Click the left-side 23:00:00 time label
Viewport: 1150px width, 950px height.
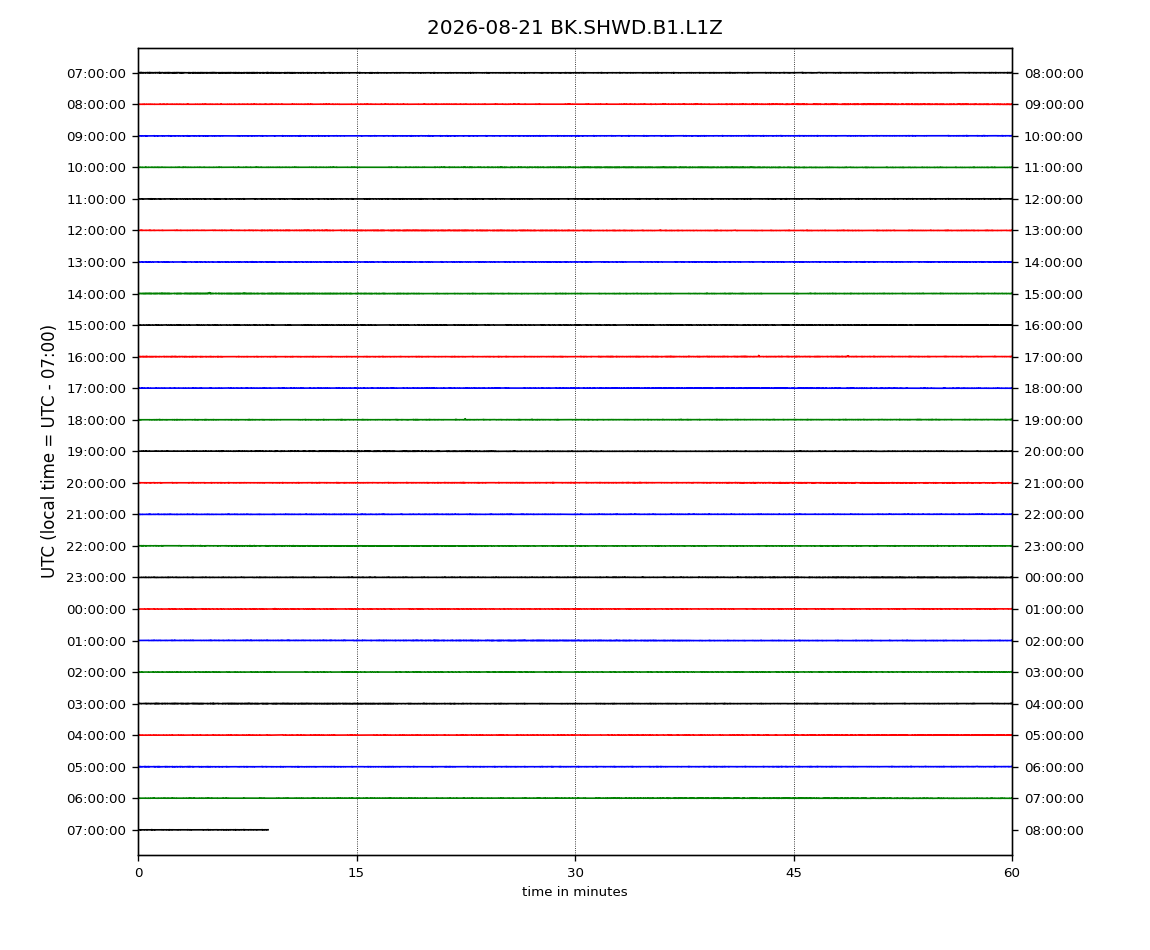coord(96,578)
